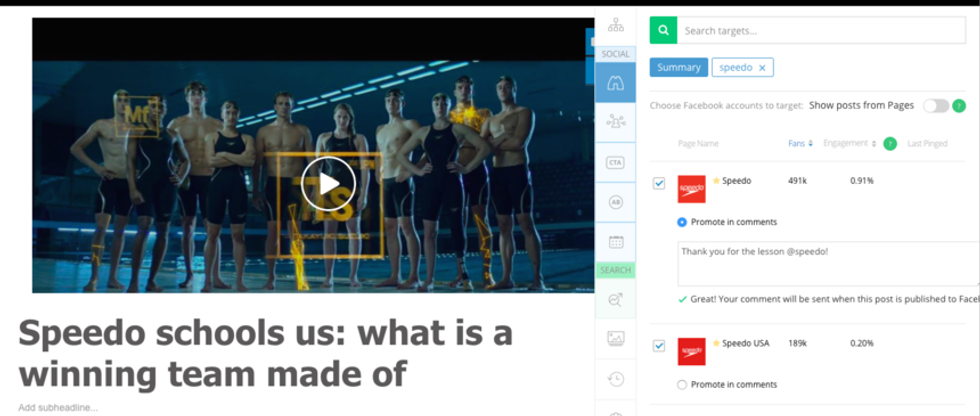980x416 pixels.
Task: Open the sitemap hierarchy icon in sidebar
Action: (616, 26)
